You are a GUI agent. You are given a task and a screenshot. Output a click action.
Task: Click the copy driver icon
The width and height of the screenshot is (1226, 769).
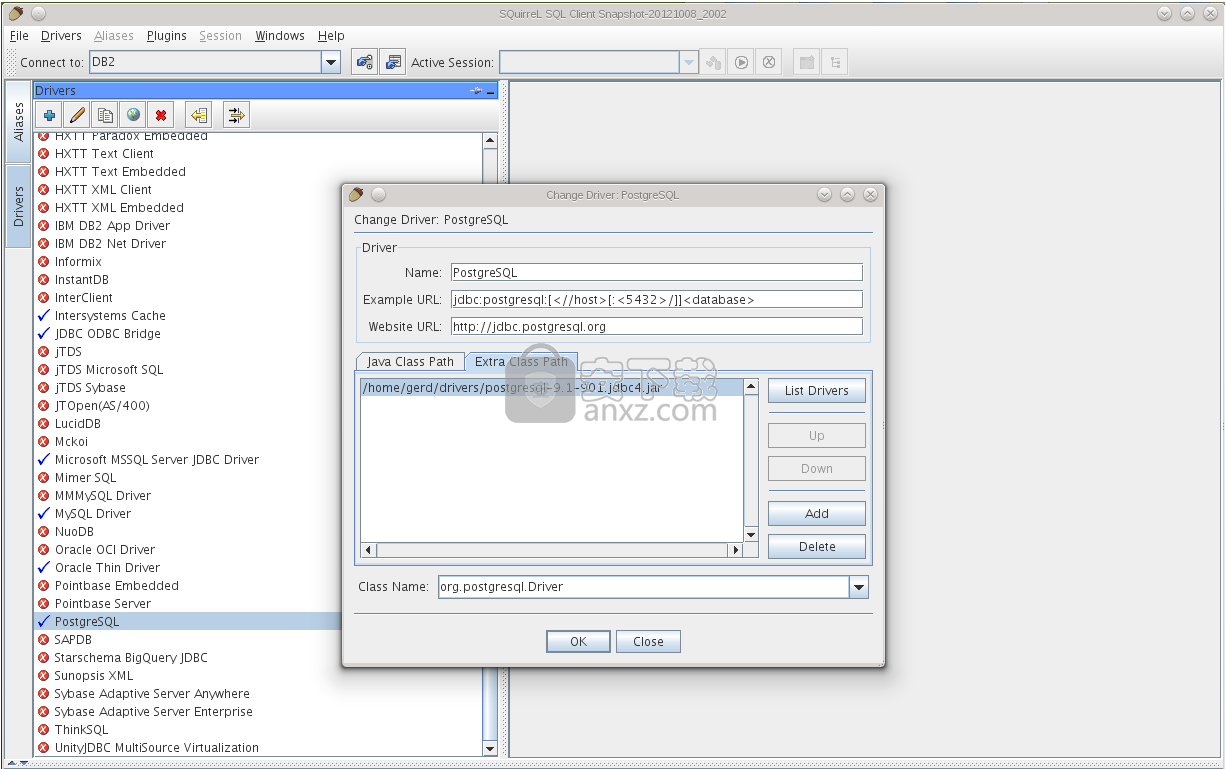[105, 115]
